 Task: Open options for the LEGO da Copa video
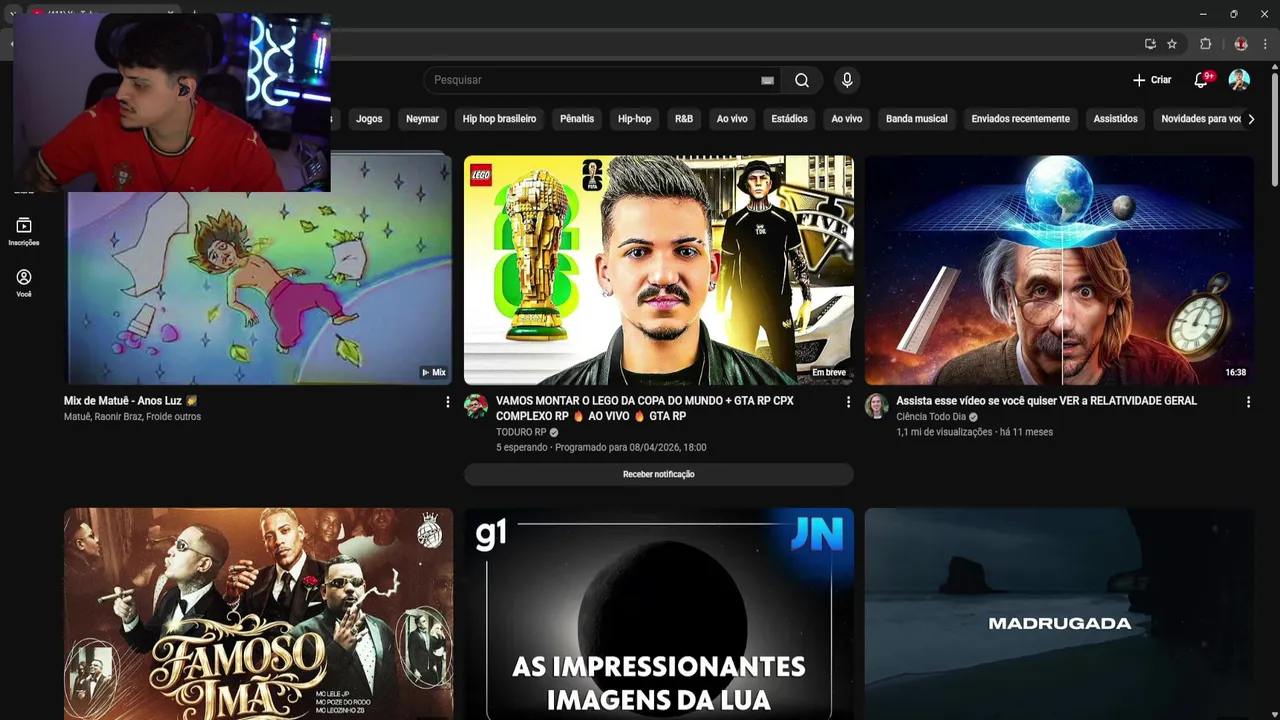tap(848, 402)
